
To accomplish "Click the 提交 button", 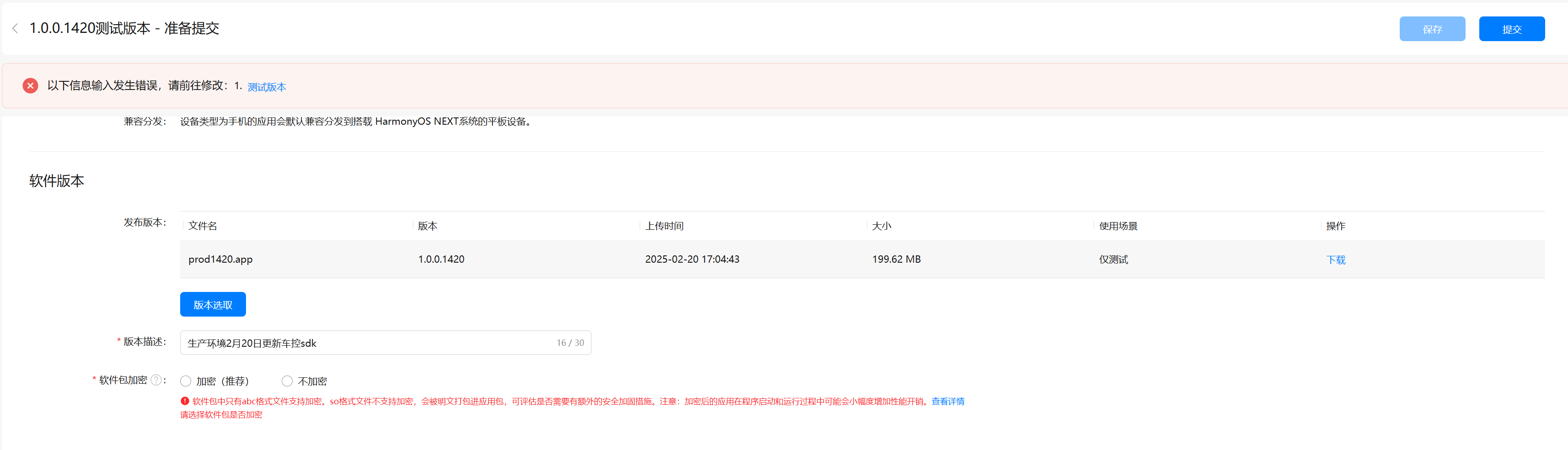I will tap(1512, 29).
